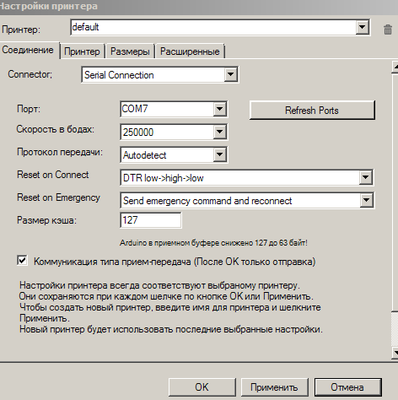This screenshot has width=398, height=400.
Task: Open the Принтер name dropdown
Action: (x=362, y=27)
